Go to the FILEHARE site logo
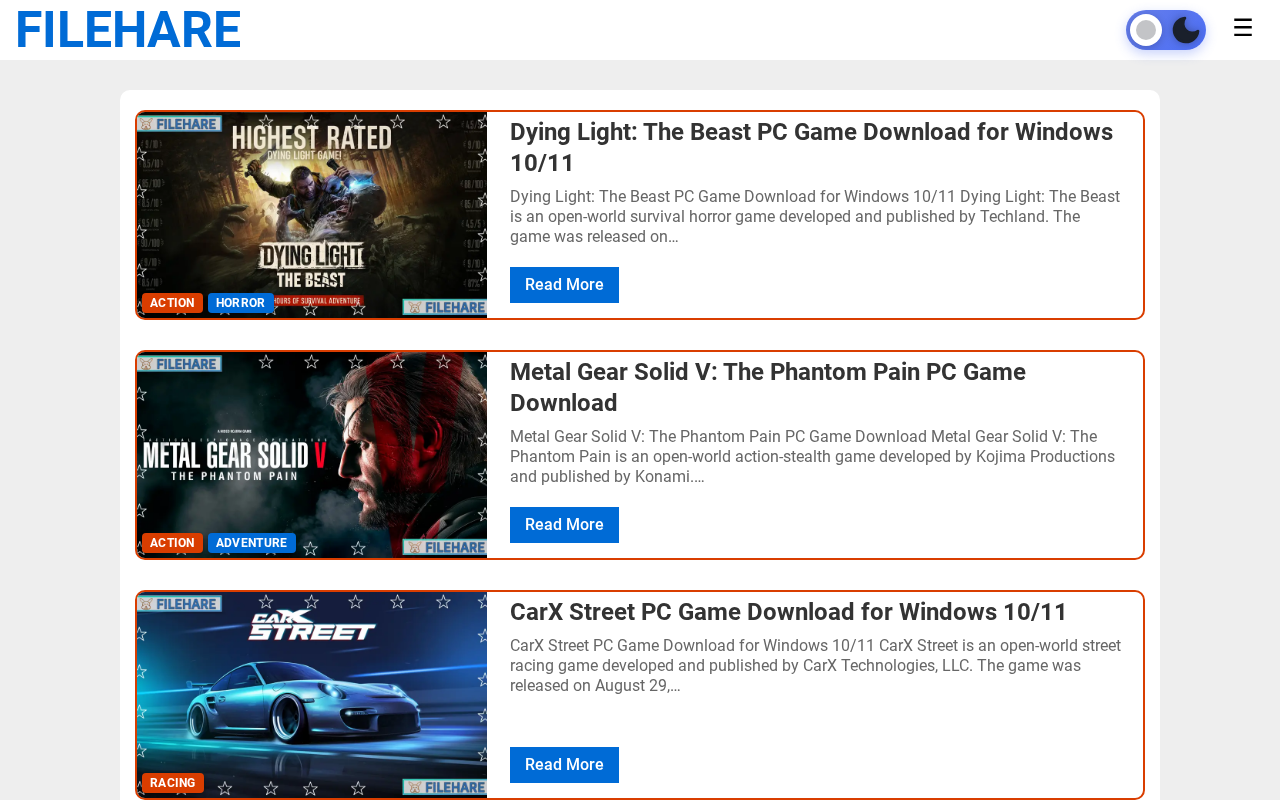1280x800 pixels. coord(128,30)
